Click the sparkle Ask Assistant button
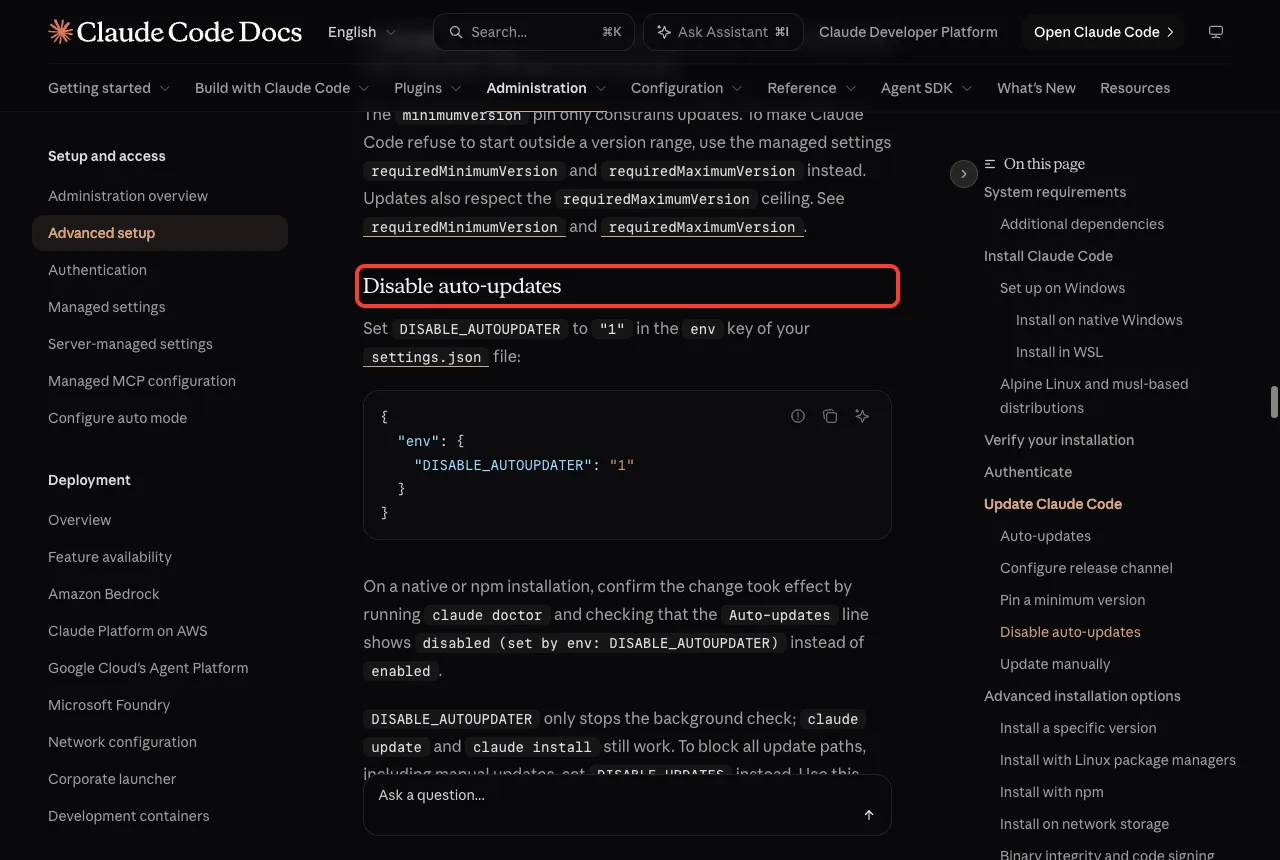This screenshot has width=1280, height=860. point(723,32)
